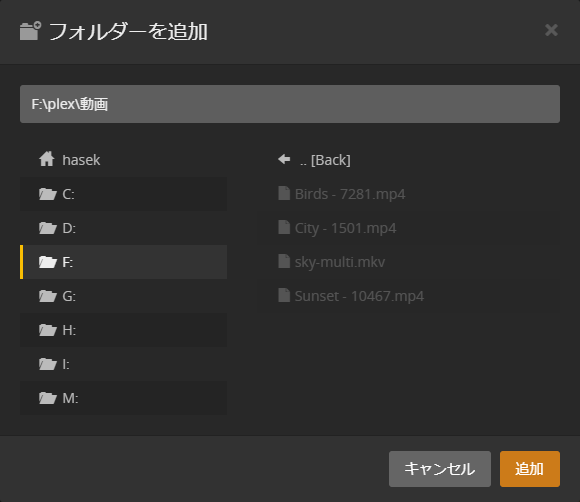The height and width of the screenshot is (502, 580).
Task: Click the folder icon for drive M:
Action: pos(48,398)
